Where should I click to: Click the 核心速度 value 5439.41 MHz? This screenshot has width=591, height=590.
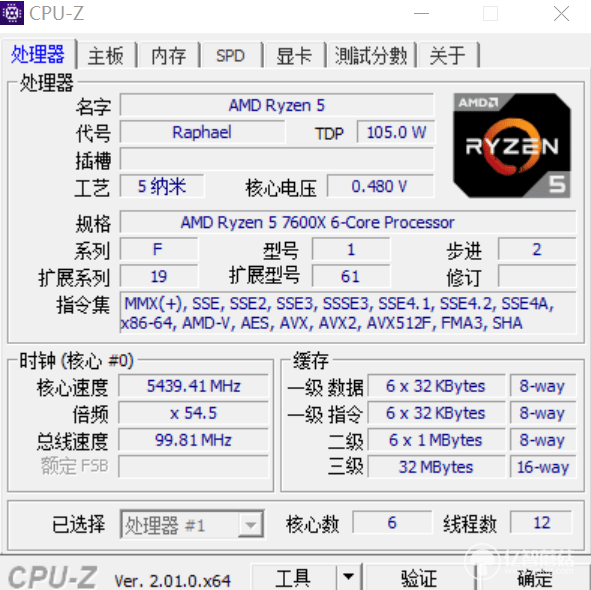pyautogui.click(x=193, y=386)
